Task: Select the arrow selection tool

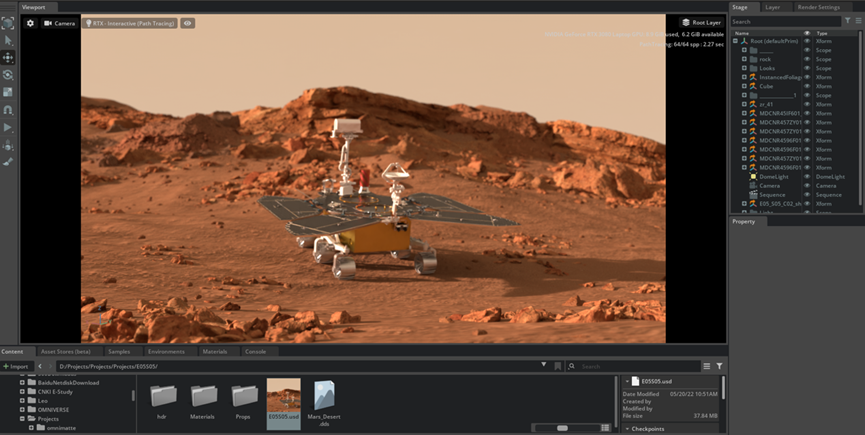Action: click(x=8, y=40)
